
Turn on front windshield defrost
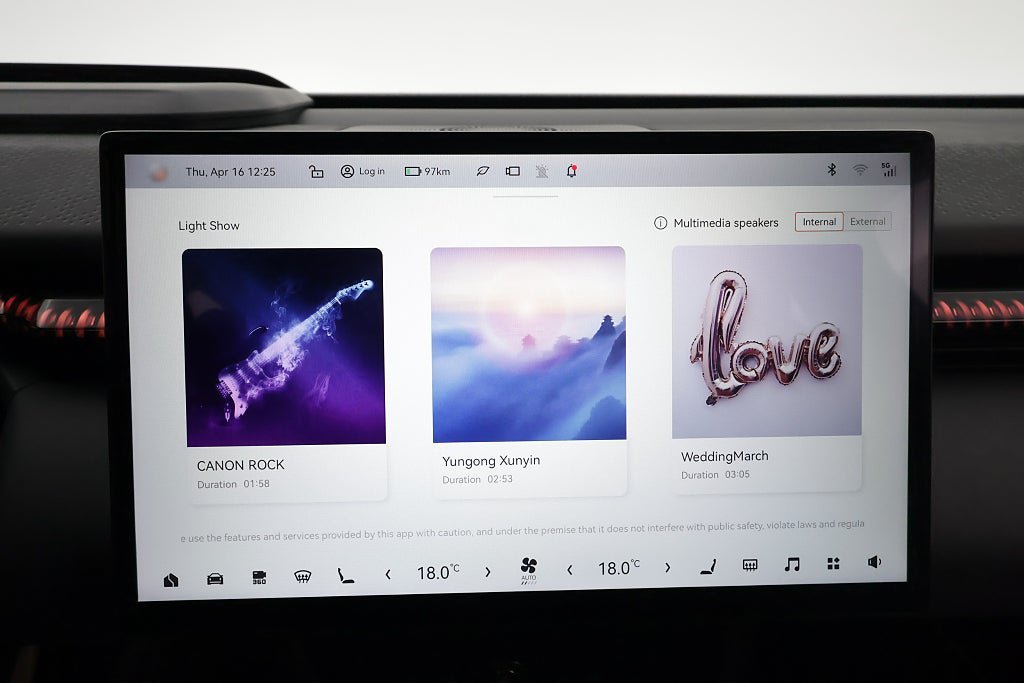(x=302, y=577)
